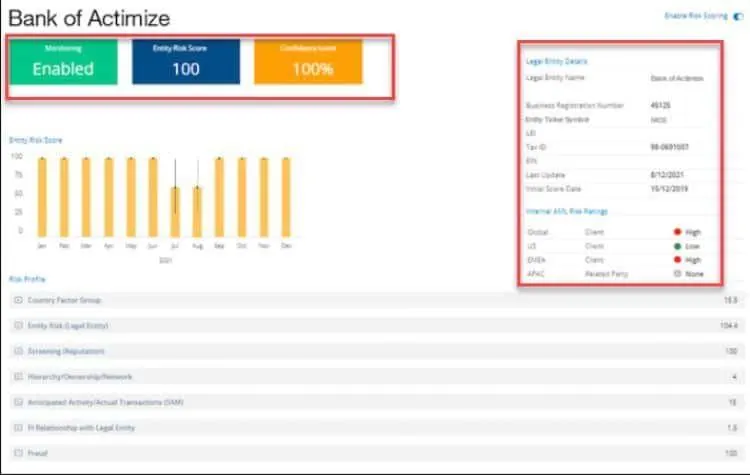Click the Entity Risk (Legal Entity) score value
750x475 pixels.
click(728, 326)
